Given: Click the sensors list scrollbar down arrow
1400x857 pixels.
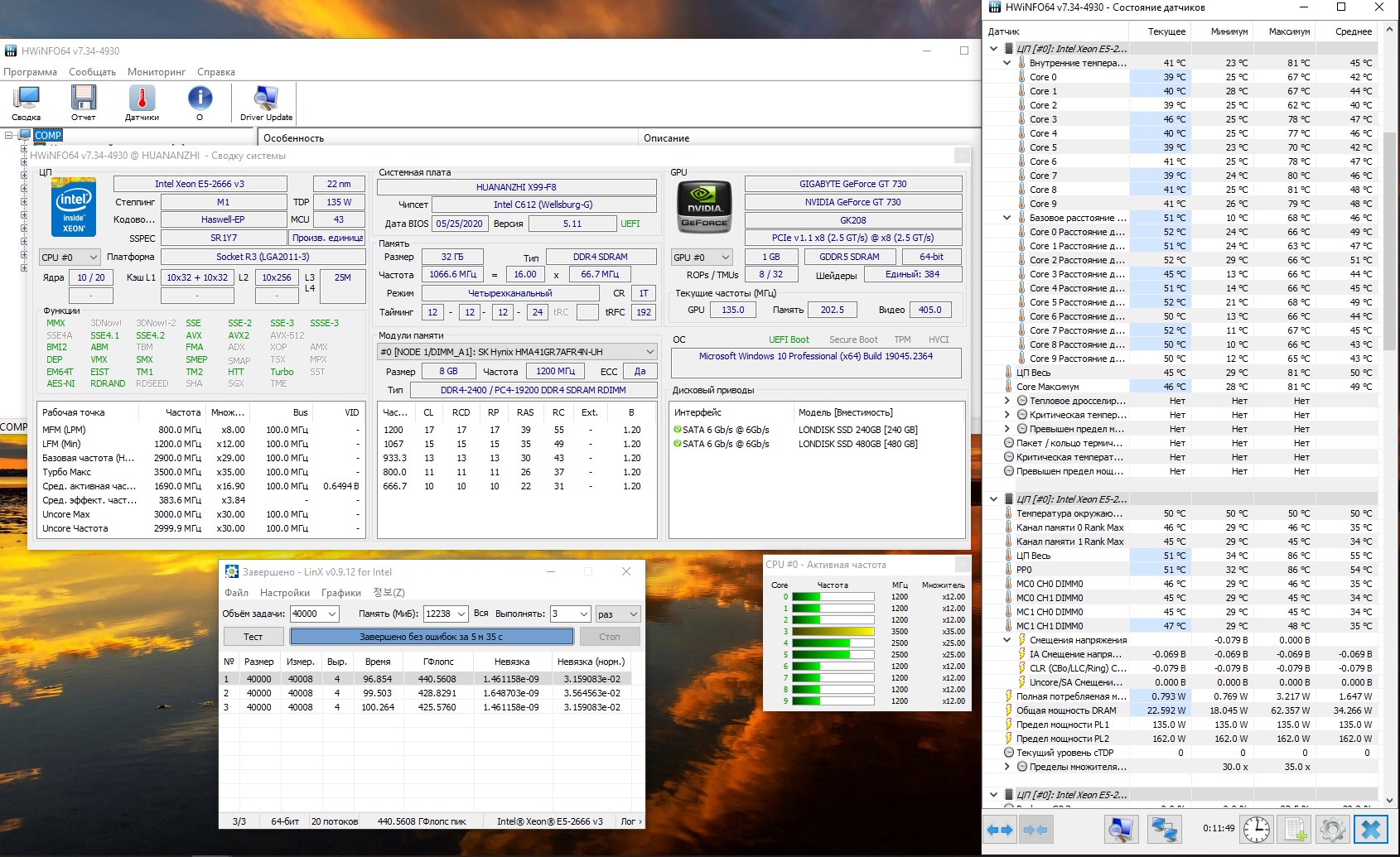Looking at the screenshot, I should [1389, 801].
